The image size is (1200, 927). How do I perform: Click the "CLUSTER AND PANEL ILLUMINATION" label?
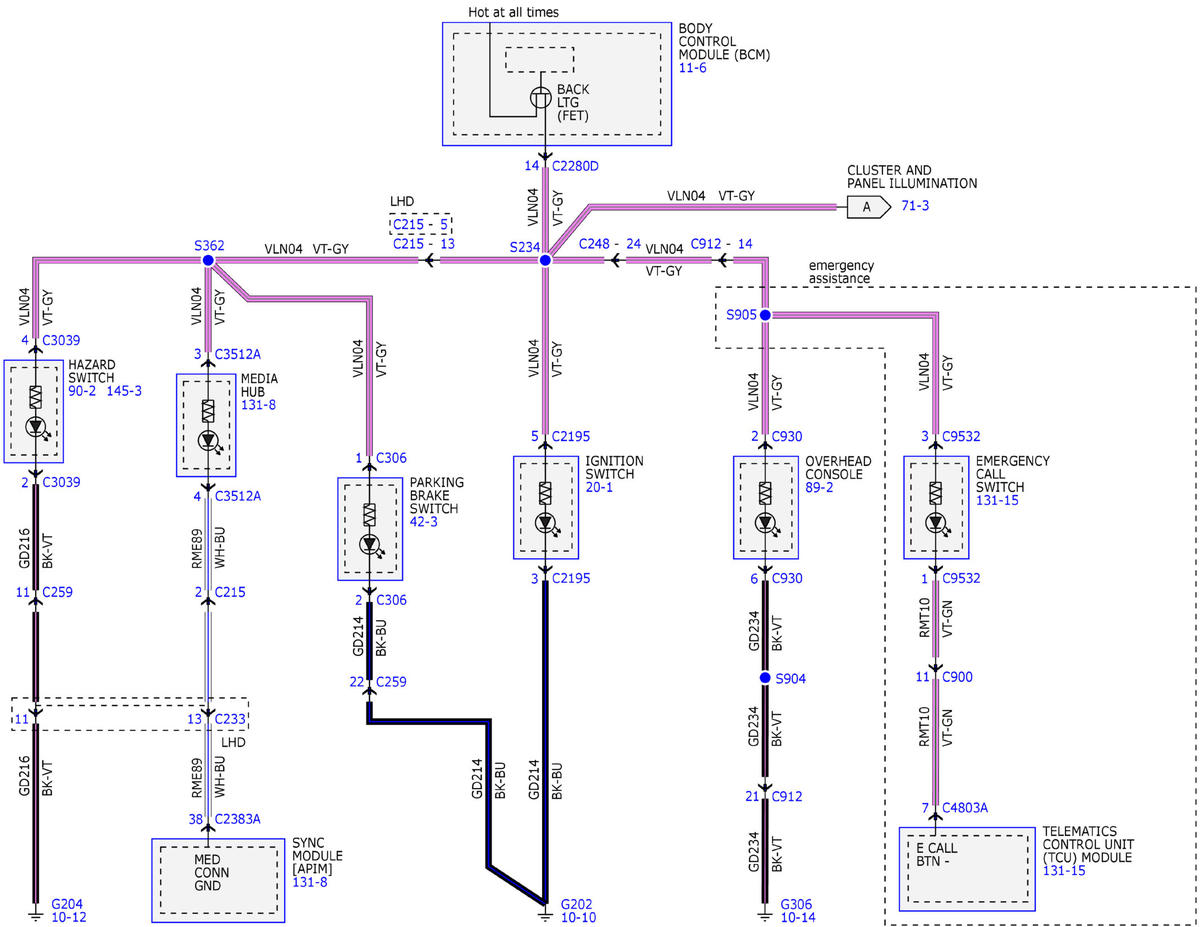(x=912, y=177)
